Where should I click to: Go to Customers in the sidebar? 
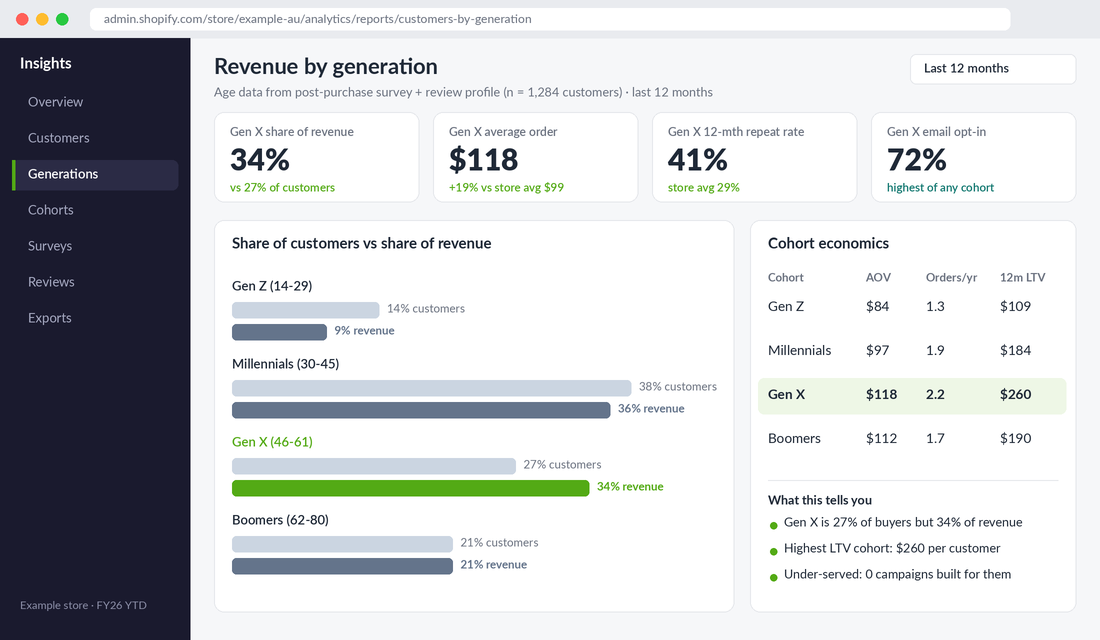coord(95,138)
